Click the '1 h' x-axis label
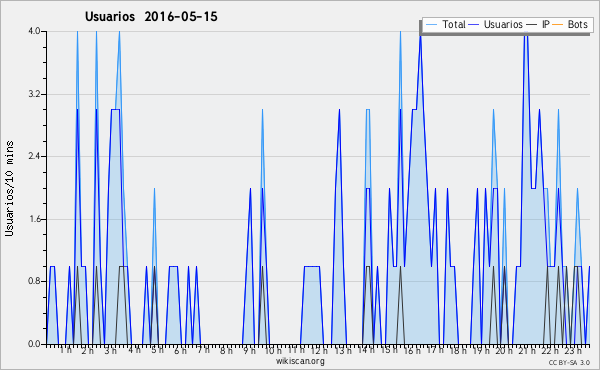This screenshot has width=600, height=370. [65, 350]
